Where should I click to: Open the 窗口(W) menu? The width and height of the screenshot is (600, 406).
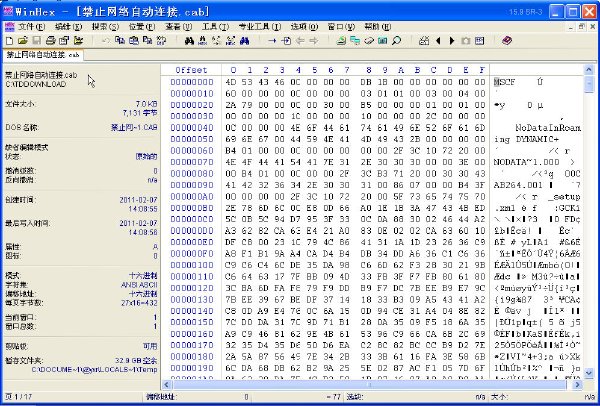(x=341, y=27)
